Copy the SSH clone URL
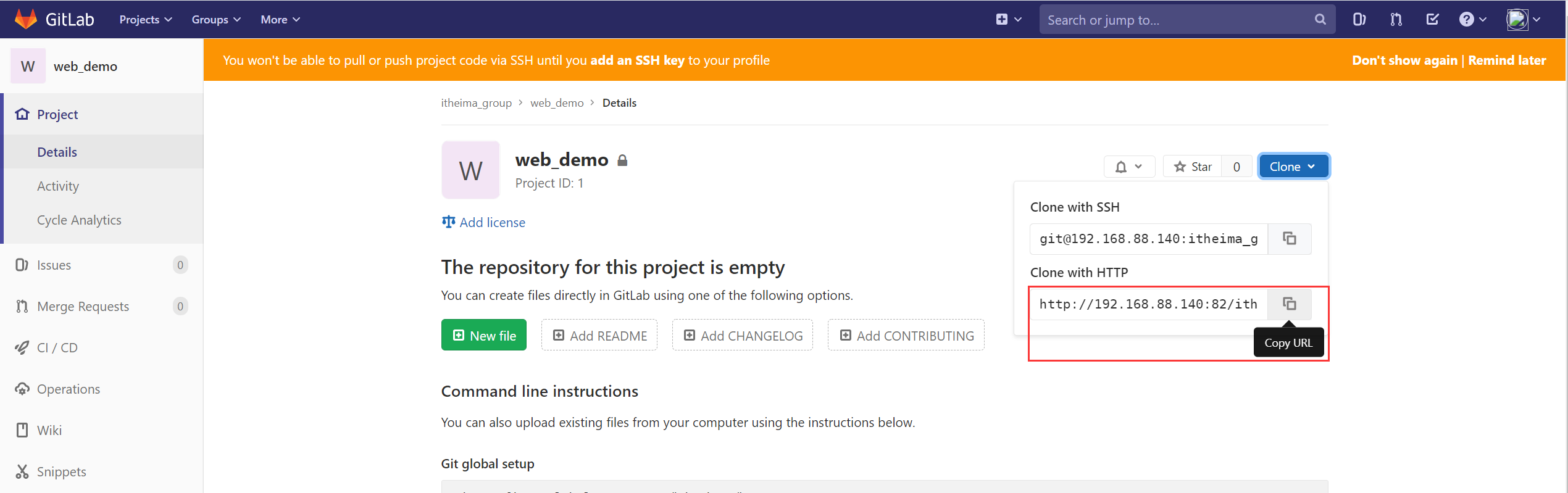This screenshot has width=1568, height=493. point(1290,239)
